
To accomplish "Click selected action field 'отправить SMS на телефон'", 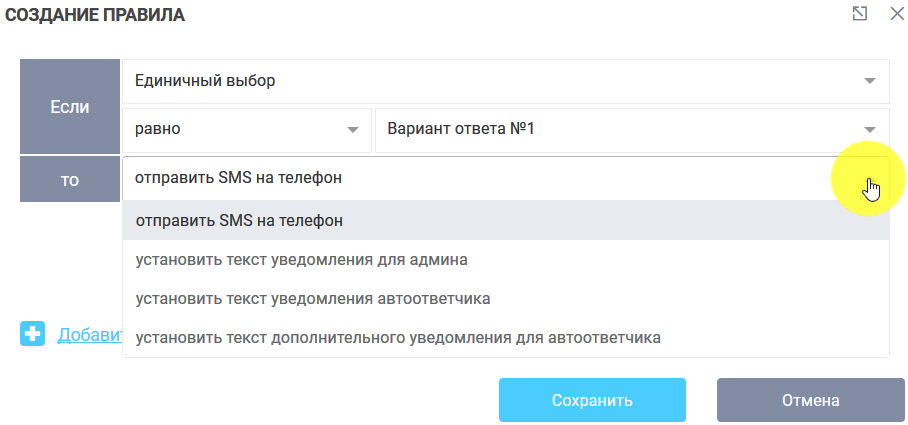I will click(x=239, y=179).
